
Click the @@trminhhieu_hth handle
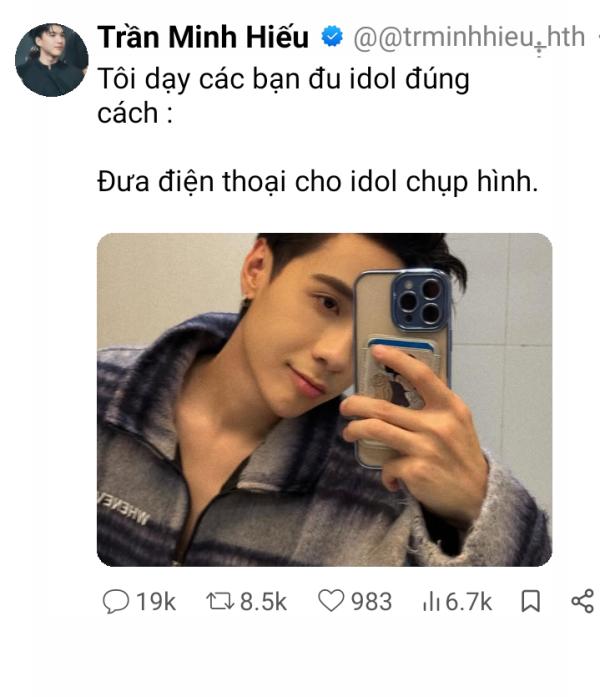pyautogui.click(x=469, y=37)
